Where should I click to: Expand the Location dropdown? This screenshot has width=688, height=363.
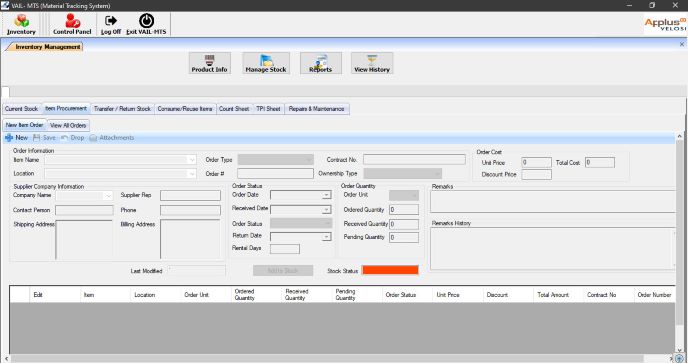[191, 174]
